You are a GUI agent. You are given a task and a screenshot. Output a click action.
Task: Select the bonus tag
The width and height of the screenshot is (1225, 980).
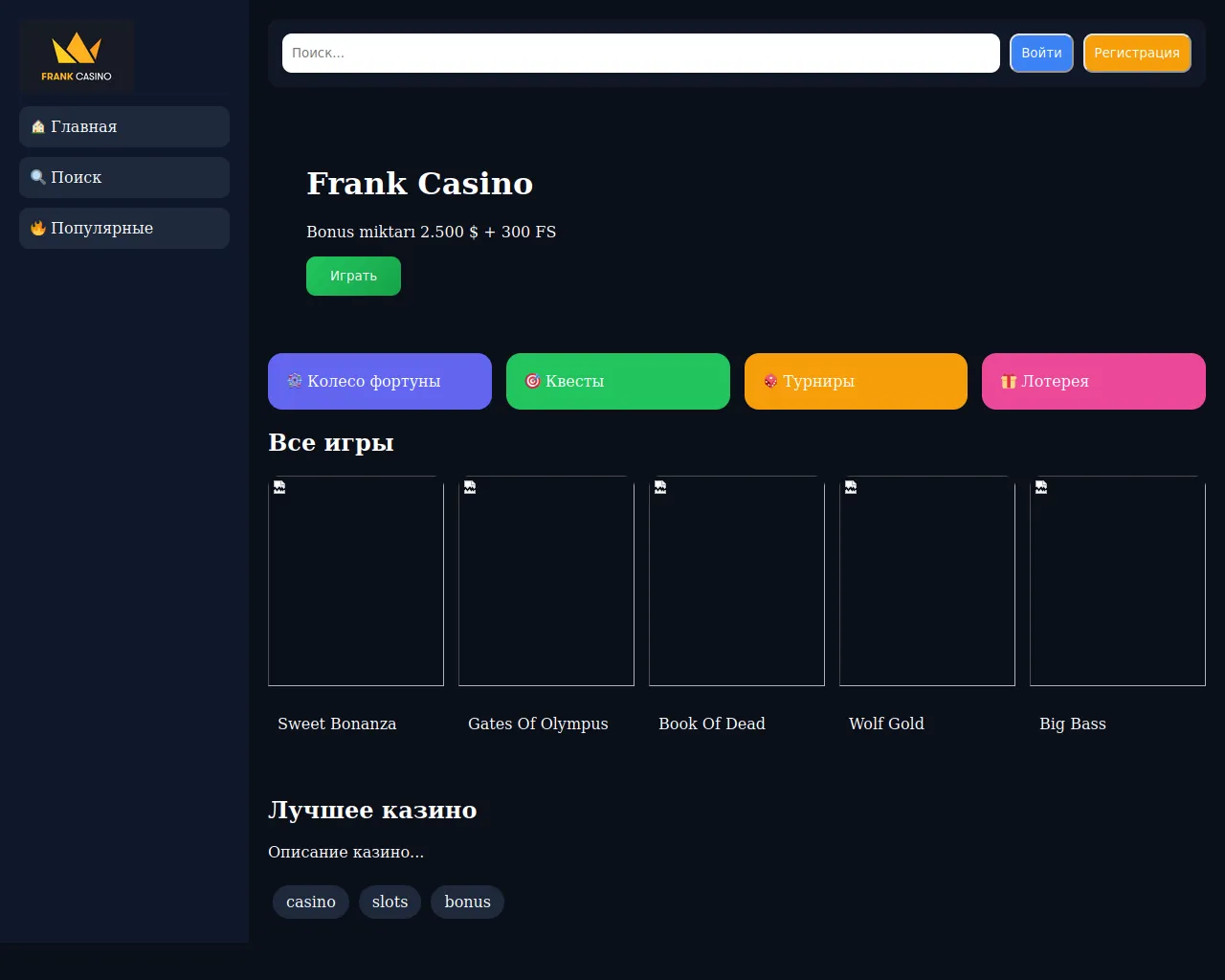pos(467,902)
